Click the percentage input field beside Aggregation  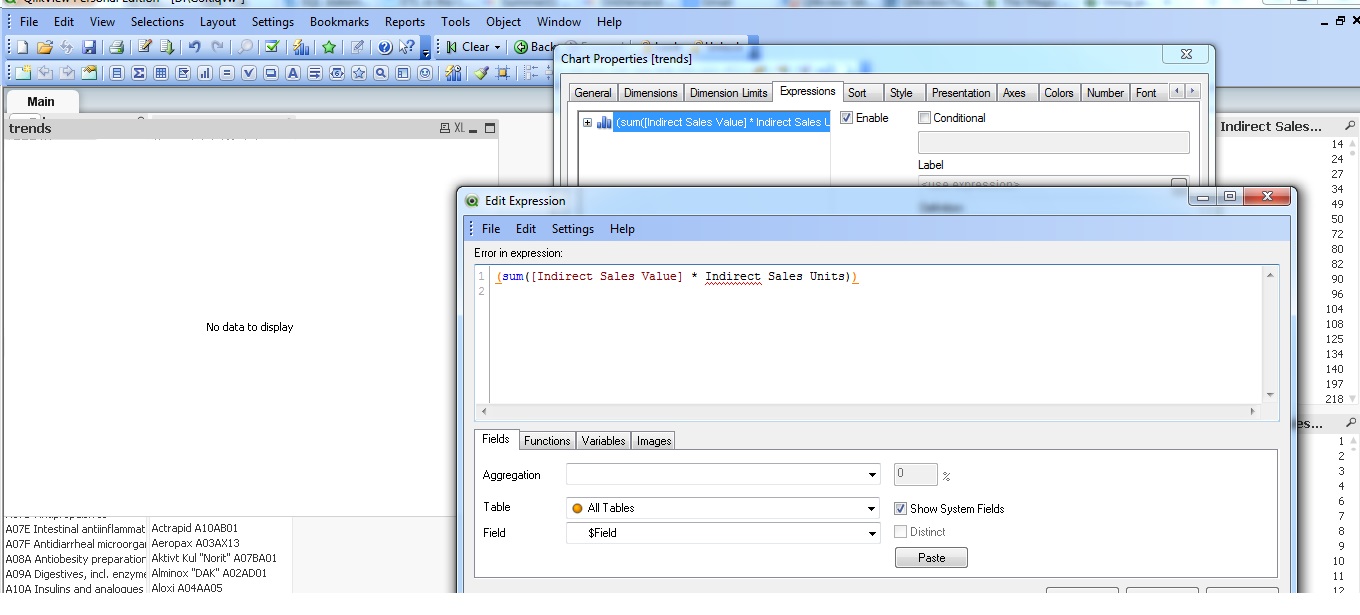pyautogui.click(x=916, y=475)
